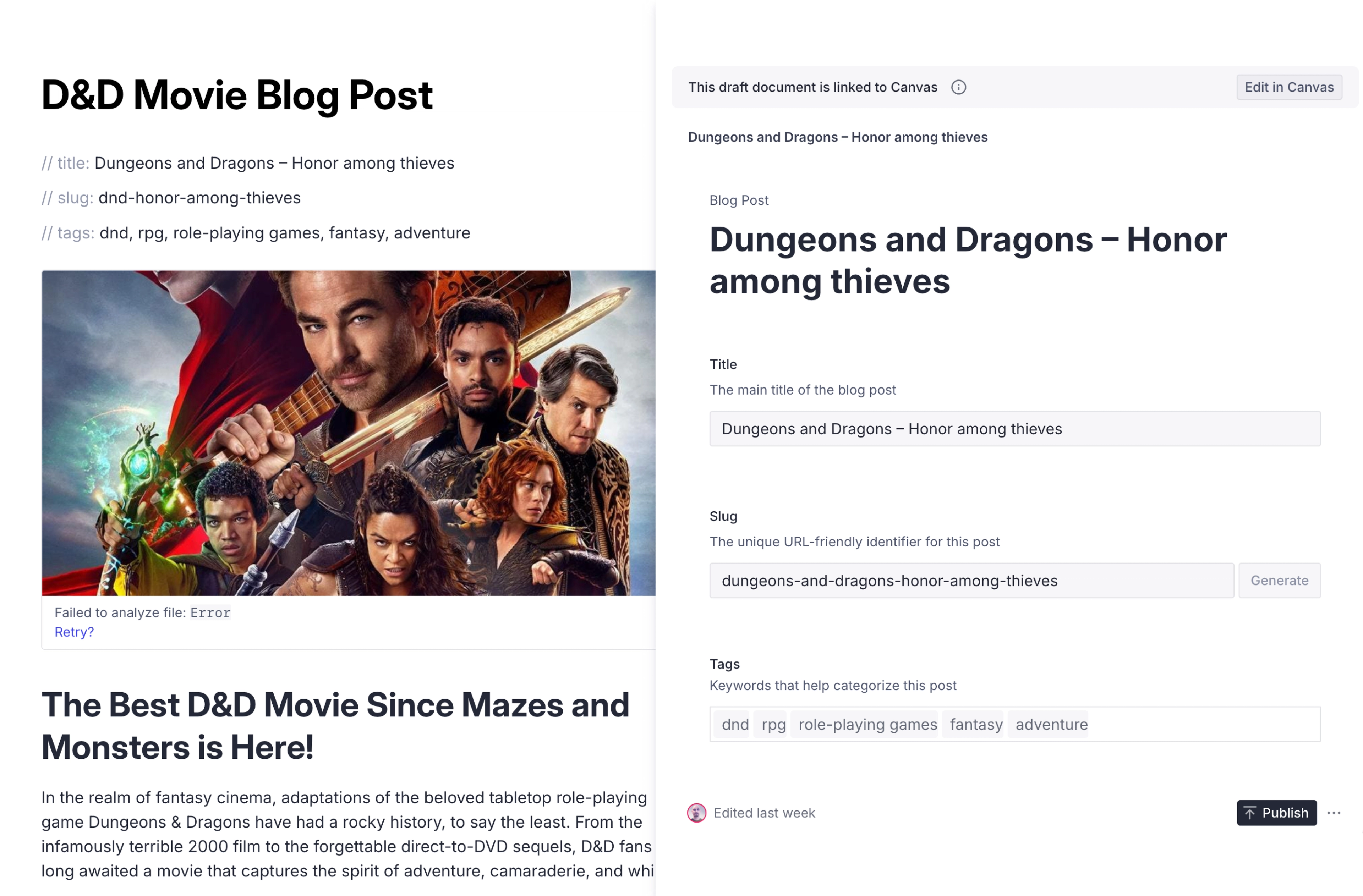The height and width of the screenshot is (896, 1363).
Task: Click the editor avatar icon
Action: [696, 812]
